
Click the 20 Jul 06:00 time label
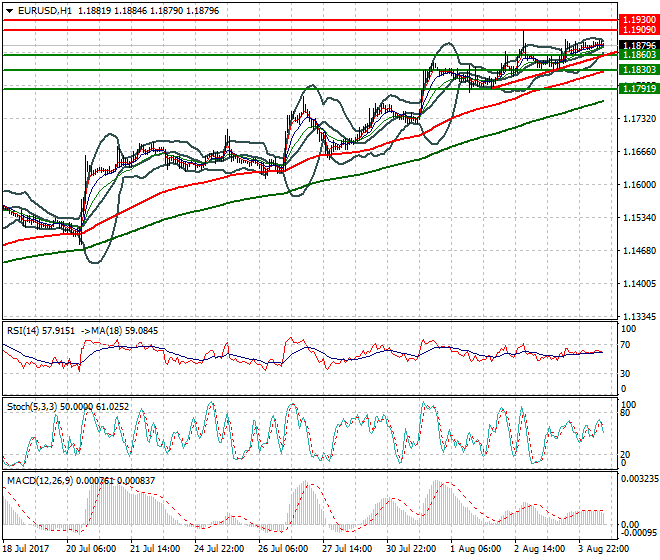point(91,549)
